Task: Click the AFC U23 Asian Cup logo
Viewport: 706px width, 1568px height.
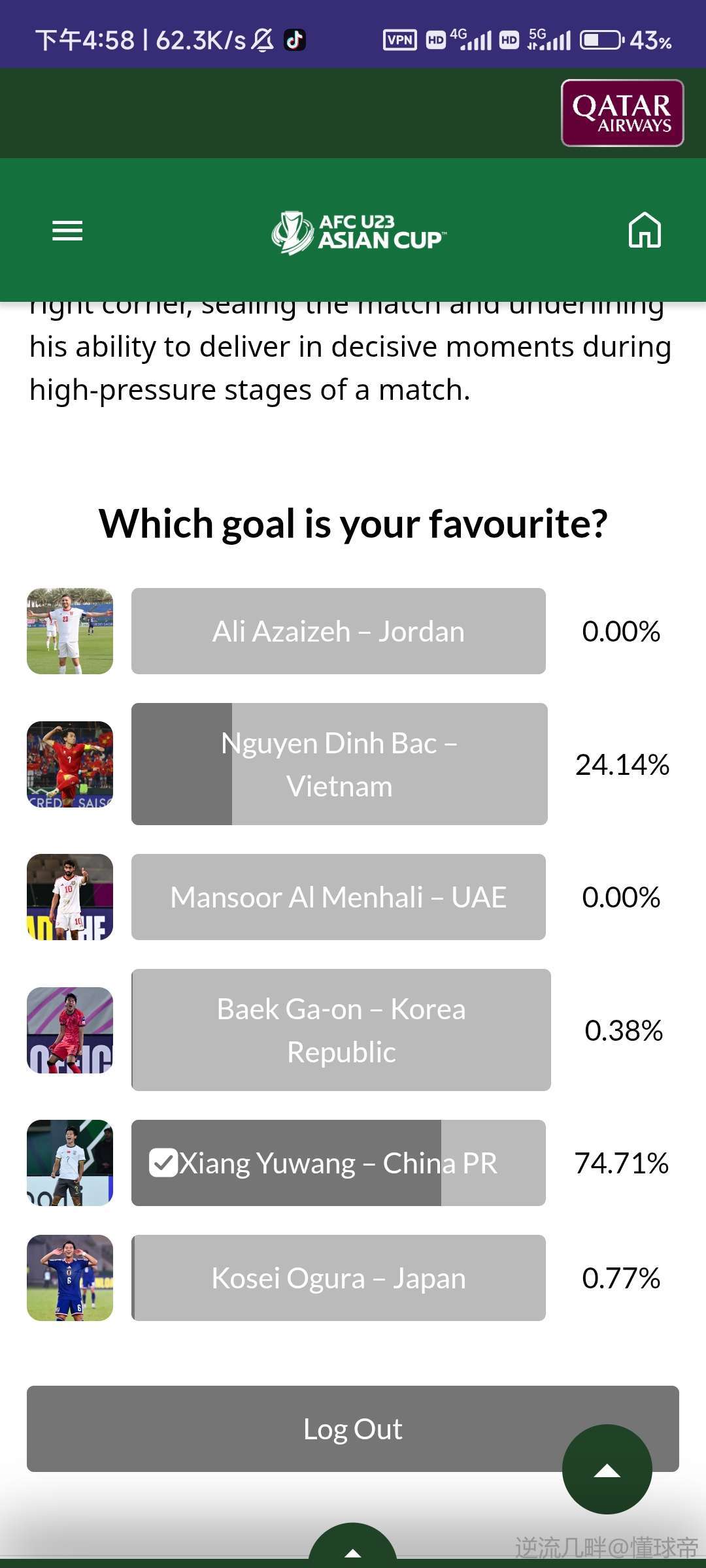Action: click(359, 232)
